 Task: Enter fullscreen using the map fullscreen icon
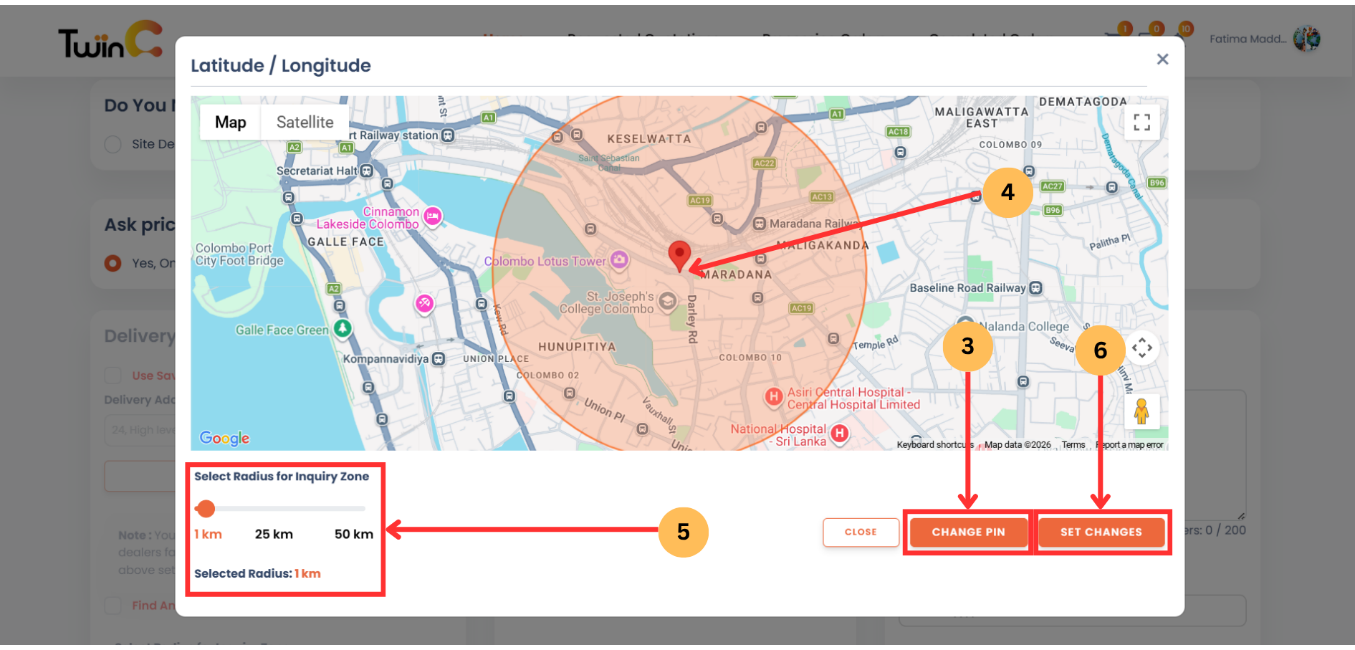(1142, 121)
